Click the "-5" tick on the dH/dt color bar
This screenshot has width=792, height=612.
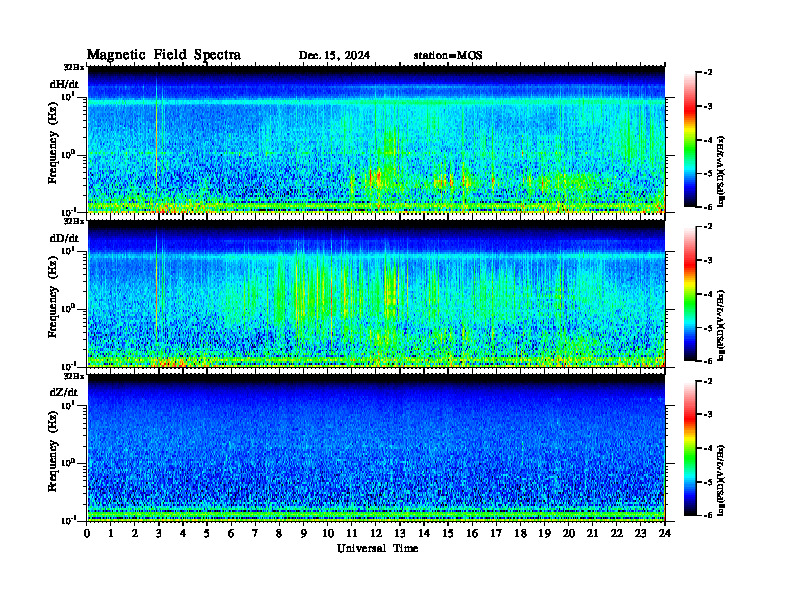coord(708,173)
